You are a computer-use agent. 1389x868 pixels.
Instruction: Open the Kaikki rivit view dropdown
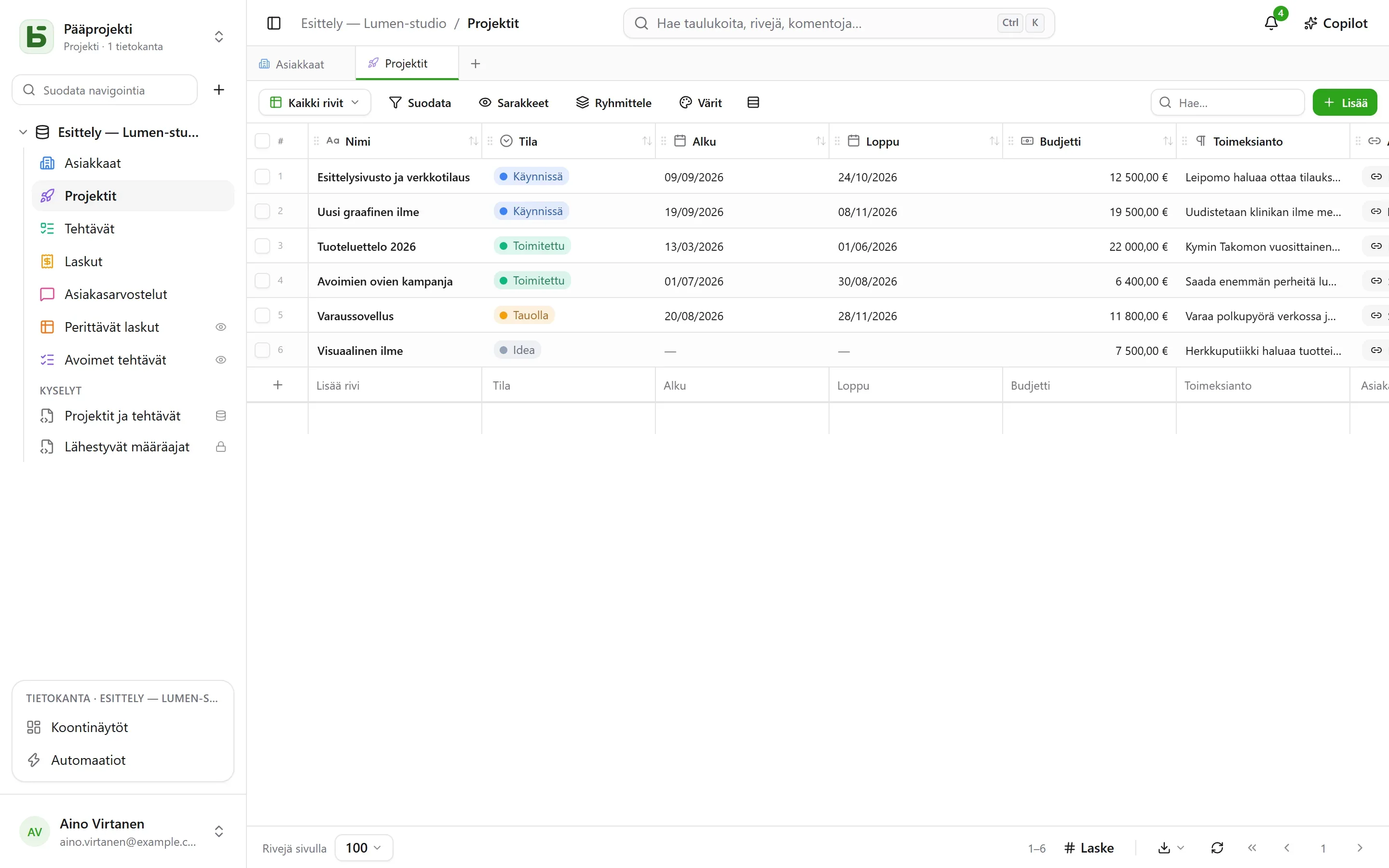[x=314, y=102]
